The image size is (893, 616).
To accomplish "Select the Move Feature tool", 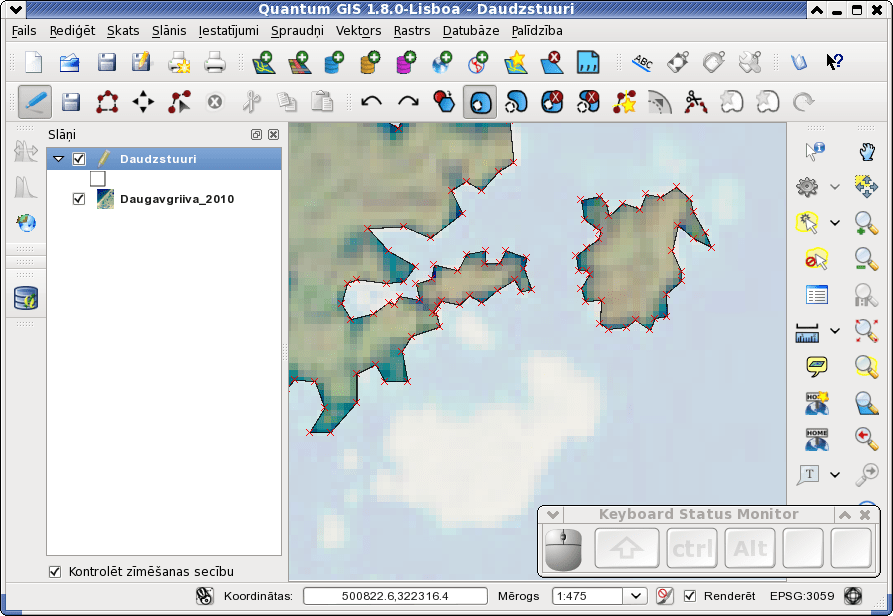I will click(x=143, y=102).
